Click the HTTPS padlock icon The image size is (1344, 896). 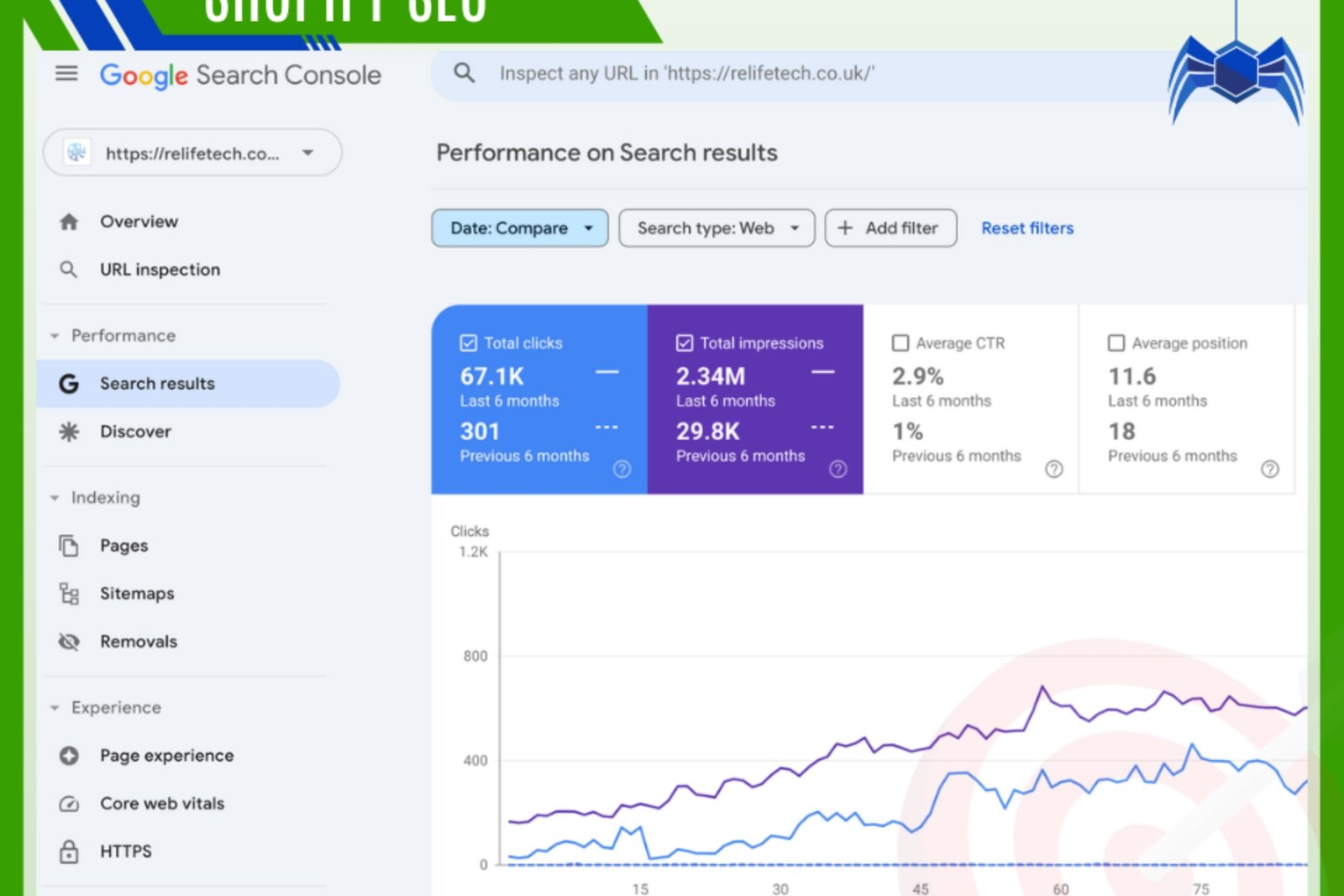(x=69, y=851)
